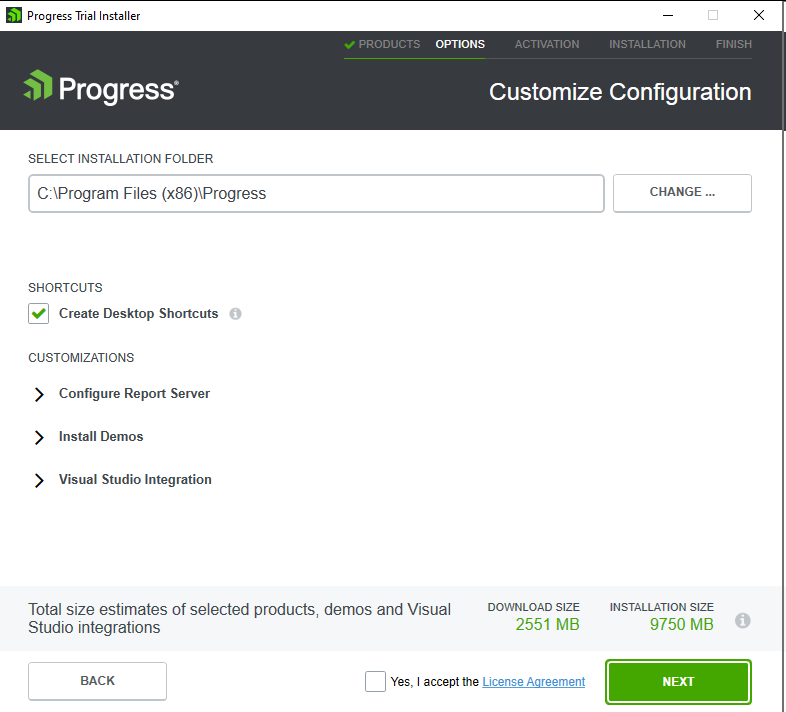Viewport: 786px width, 712px height.
Task: Uncheck Create Desktop Shortcuts checkbox
Action: 39,314
